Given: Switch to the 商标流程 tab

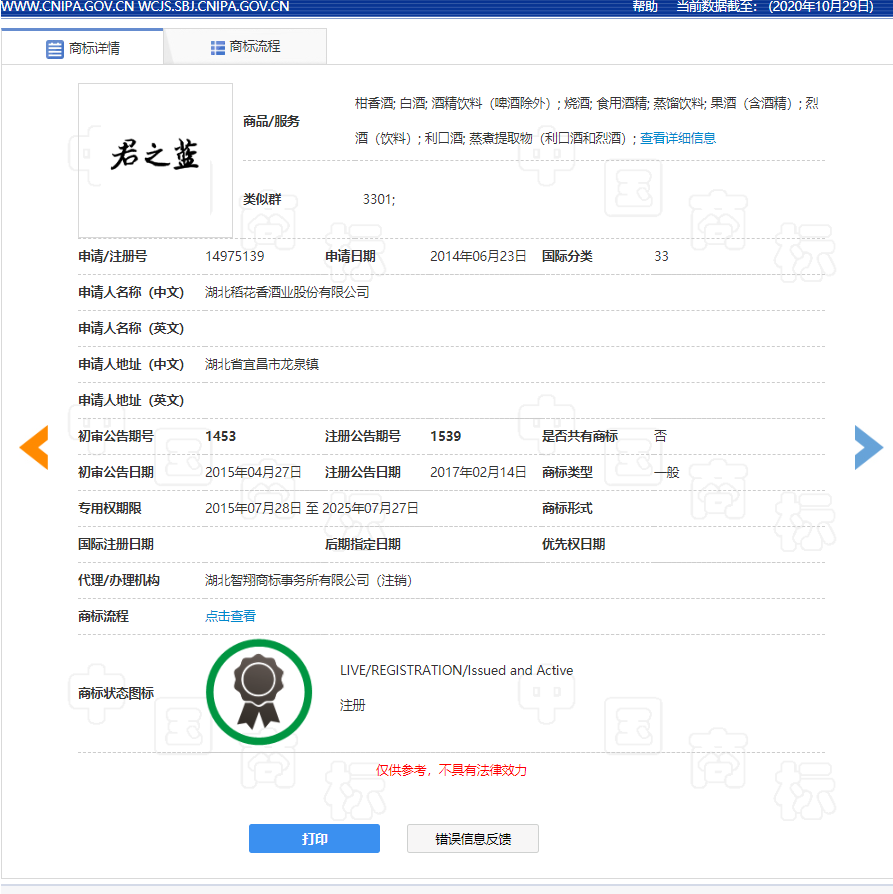Looking at the screenshot, I should tap(254, 47).
